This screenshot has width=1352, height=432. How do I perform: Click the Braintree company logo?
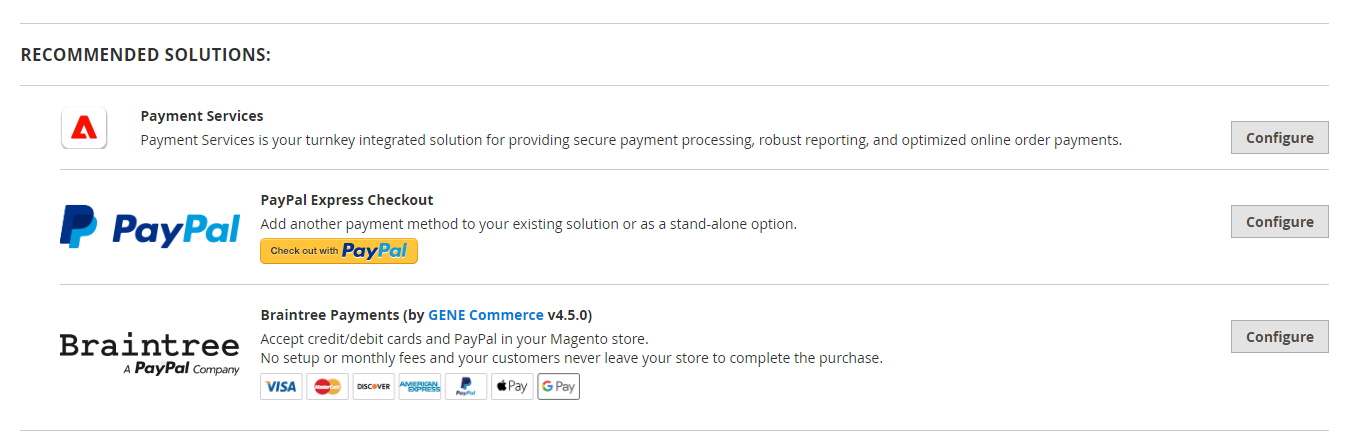150,353
